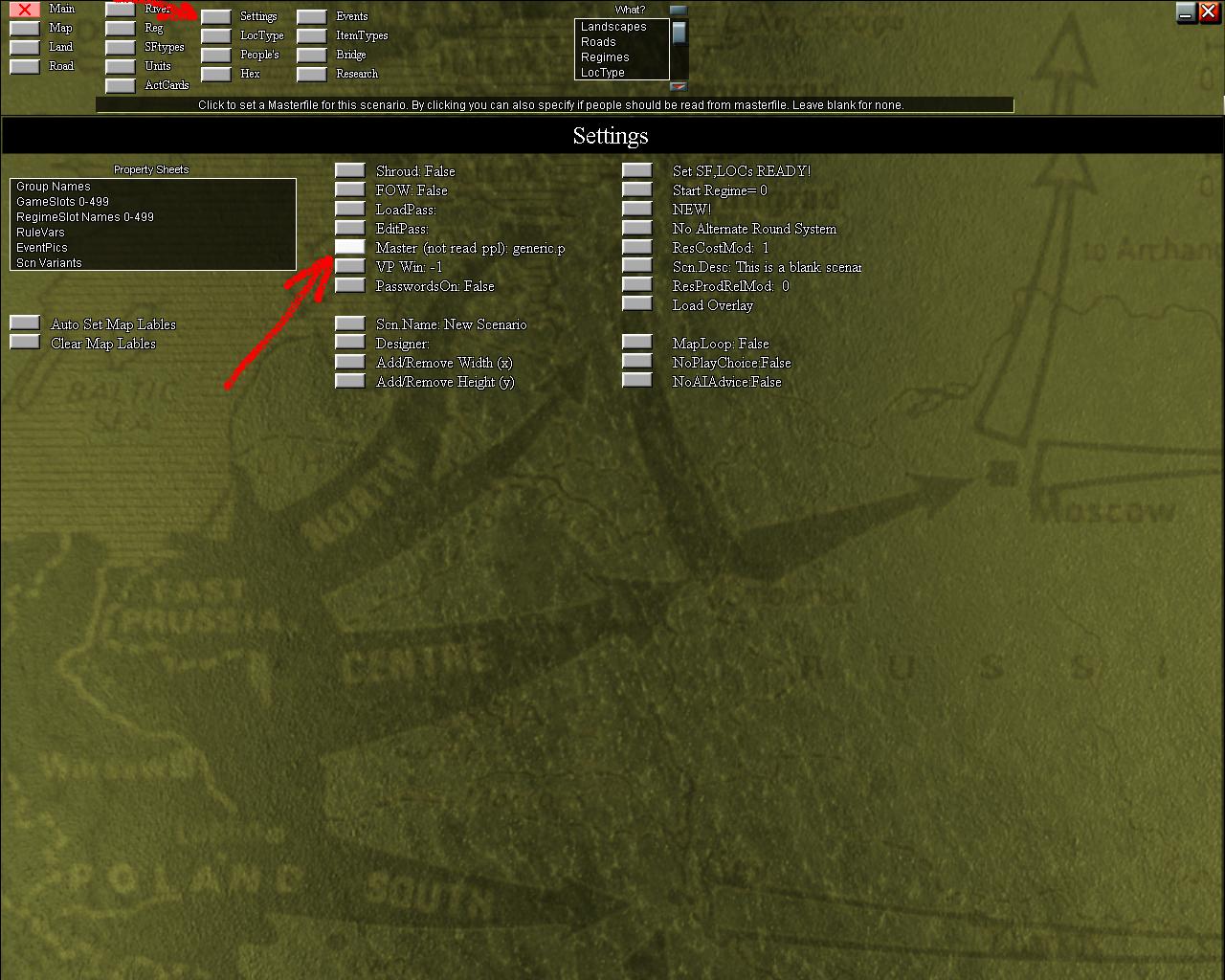Toggle the MapLoop setting
Image resolution: width=1225 pixels, height=980 pixels.
[637, 342]
